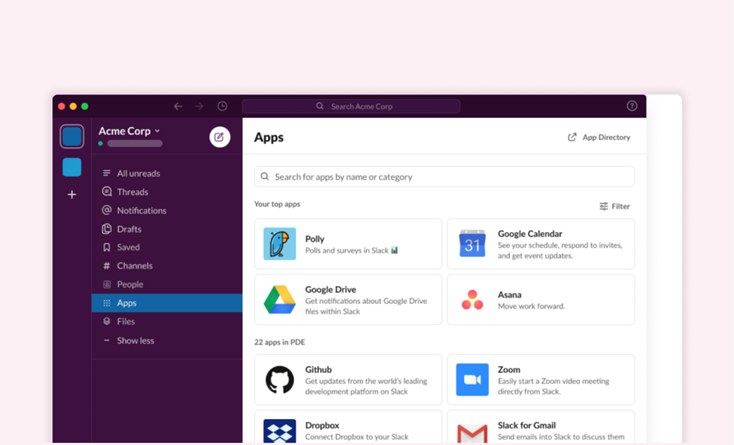Select Channels in the sidebar
The height and width of the screenshot is (445, 734).
[134, 266]
